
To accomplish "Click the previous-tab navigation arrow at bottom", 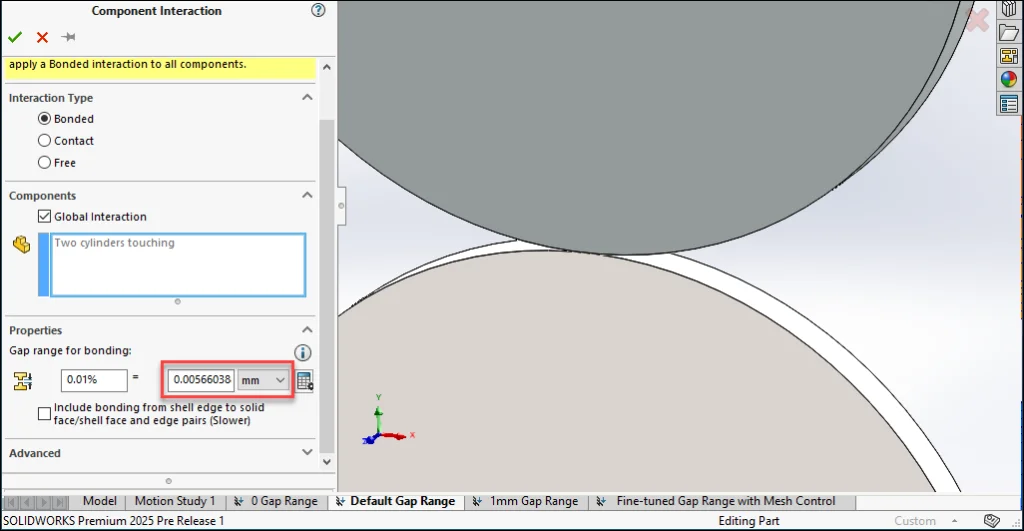I will click(x=27, y=502).
